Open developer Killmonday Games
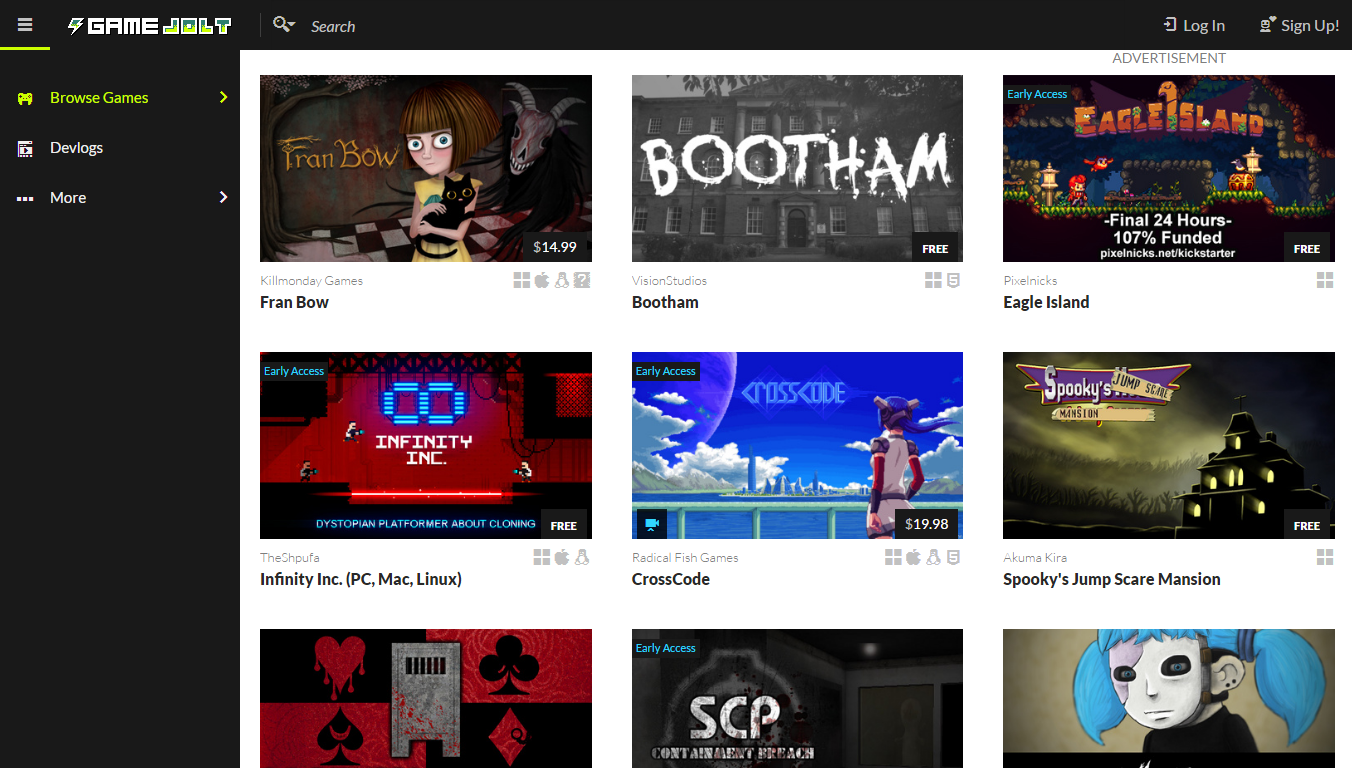Viewport: 1352px width, 768px height. pyautogui.click(x=311, y=281)
